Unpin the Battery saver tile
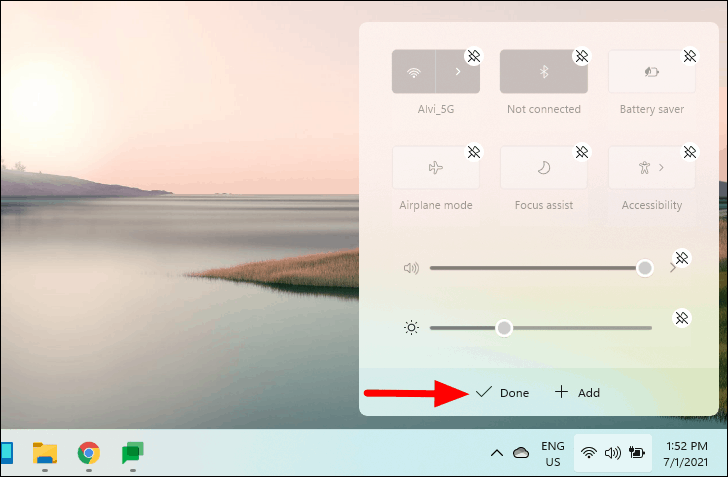 click(689, 56)
